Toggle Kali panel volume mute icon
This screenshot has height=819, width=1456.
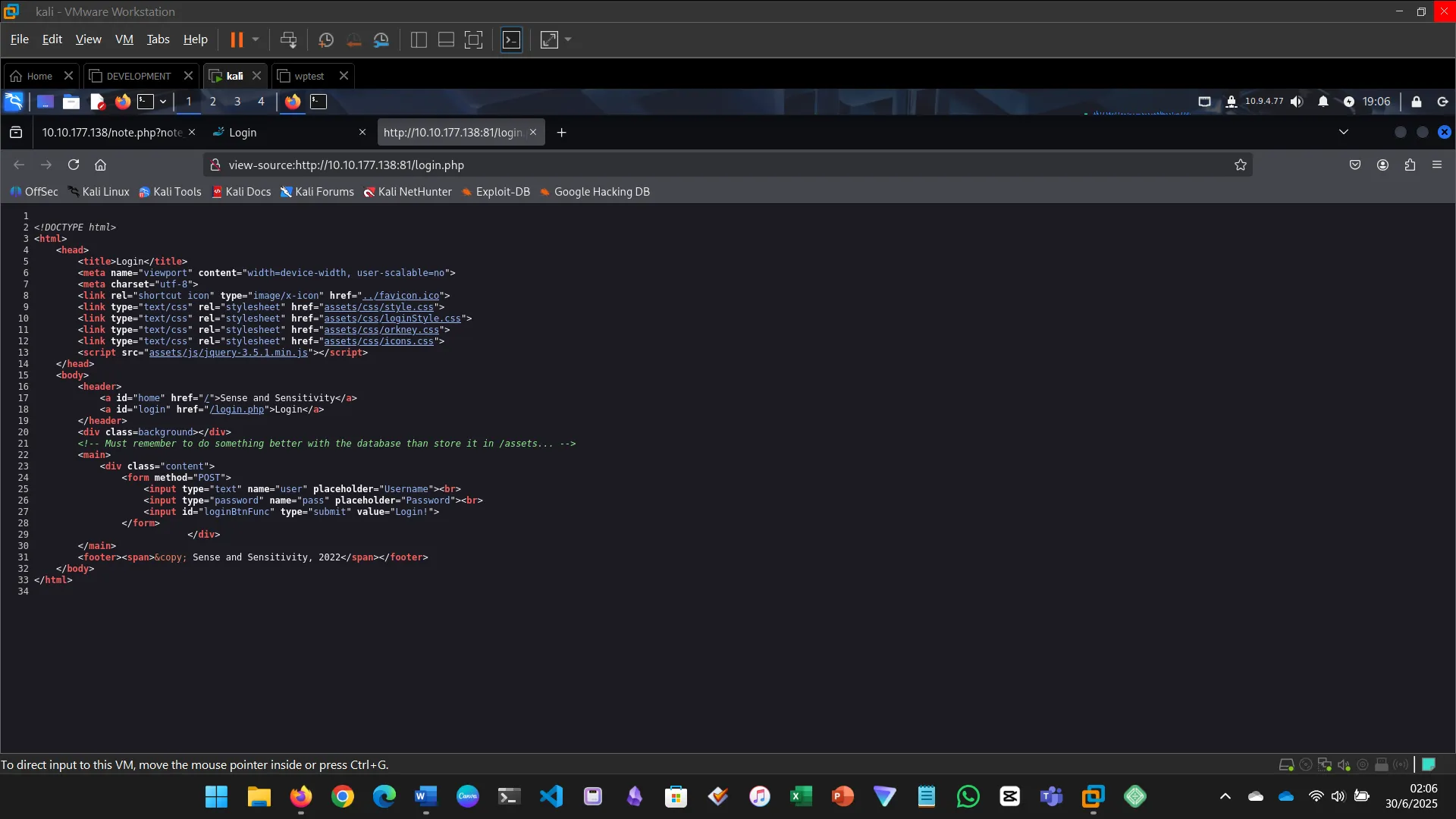(1298, 102)
